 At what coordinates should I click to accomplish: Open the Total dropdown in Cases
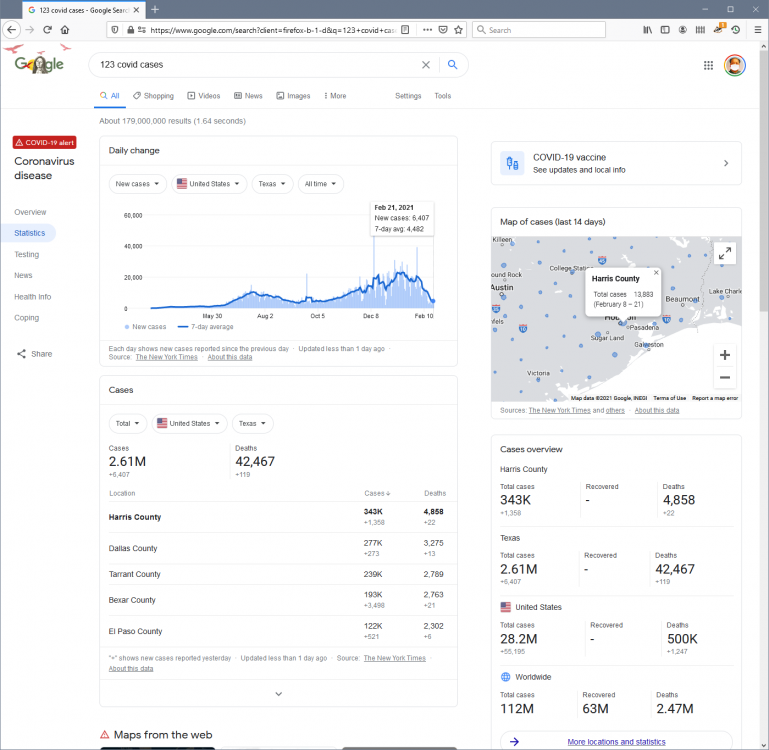pos(128,423)
